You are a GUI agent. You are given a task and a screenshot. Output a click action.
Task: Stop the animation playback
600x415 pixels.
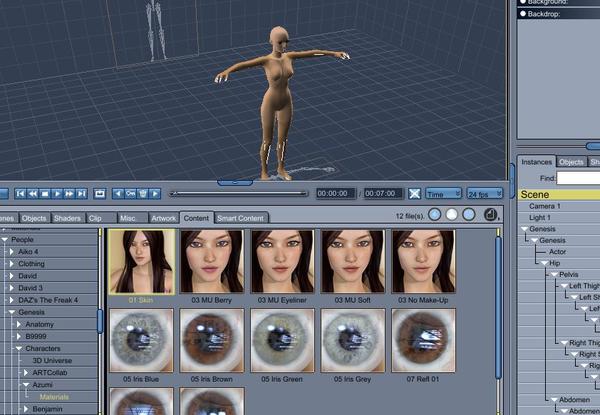tap(45, 194)
